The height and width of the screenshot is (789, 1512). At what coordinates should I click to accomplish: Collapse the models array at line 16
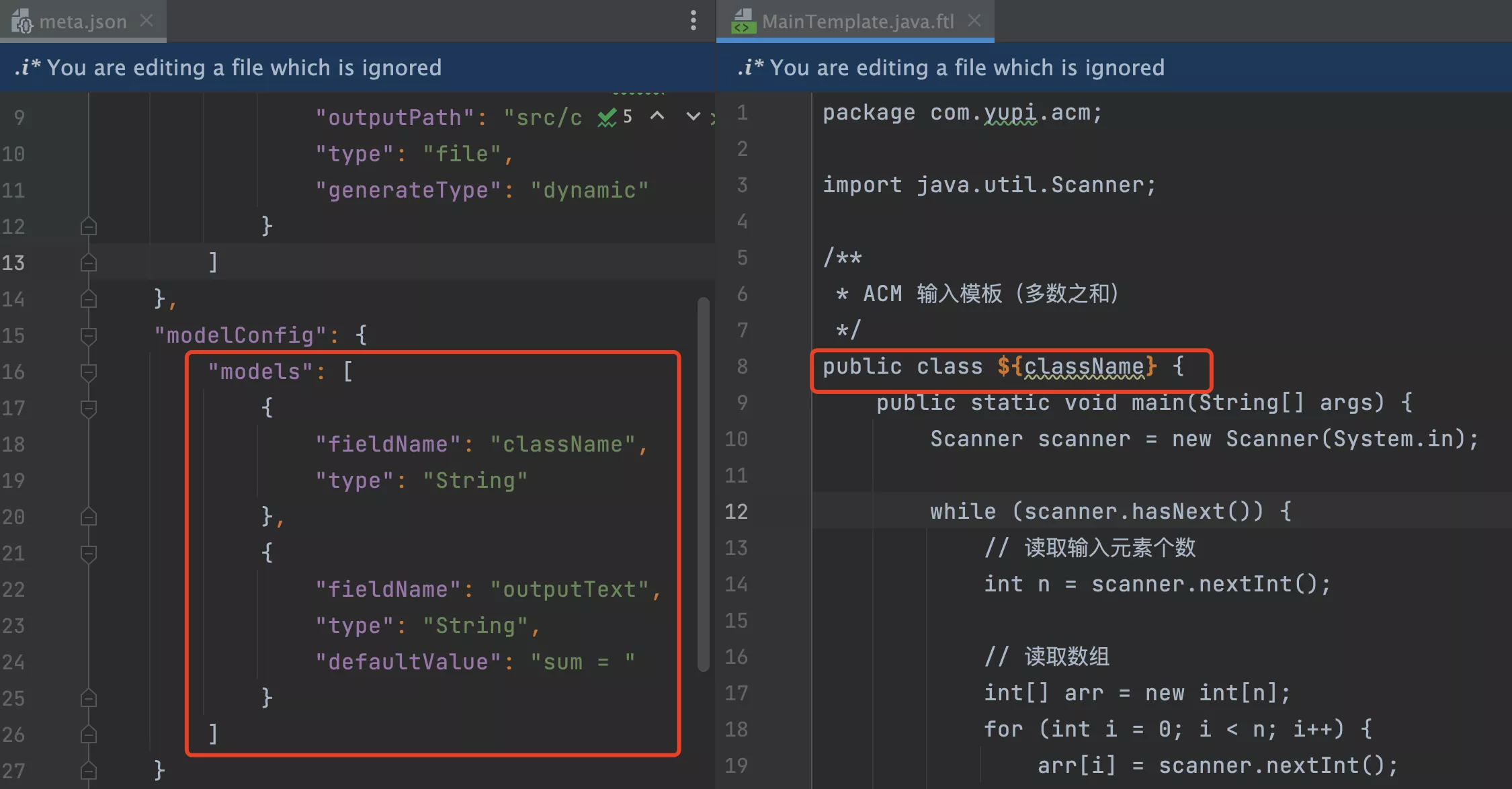tap(88, 372)
